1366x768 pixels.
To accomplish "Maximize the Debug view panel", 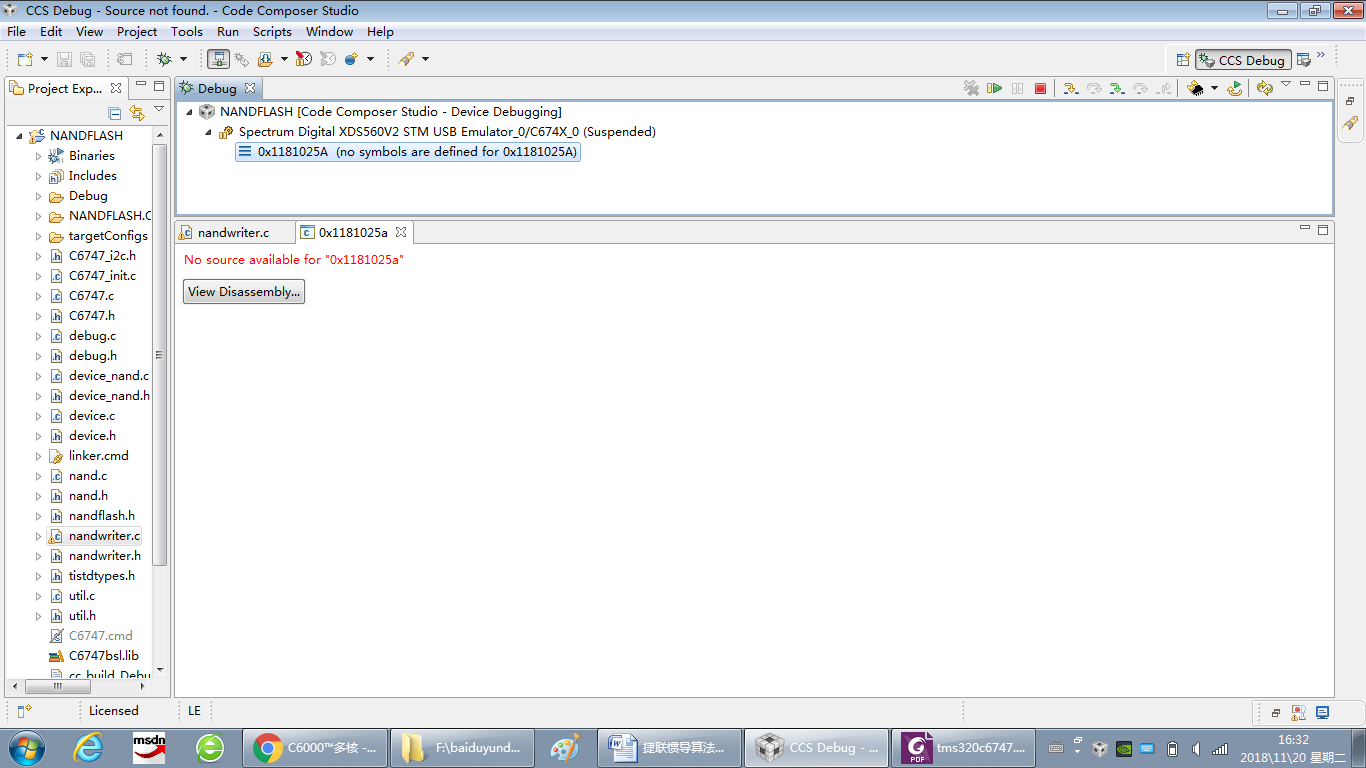I will click(1323, 86).
